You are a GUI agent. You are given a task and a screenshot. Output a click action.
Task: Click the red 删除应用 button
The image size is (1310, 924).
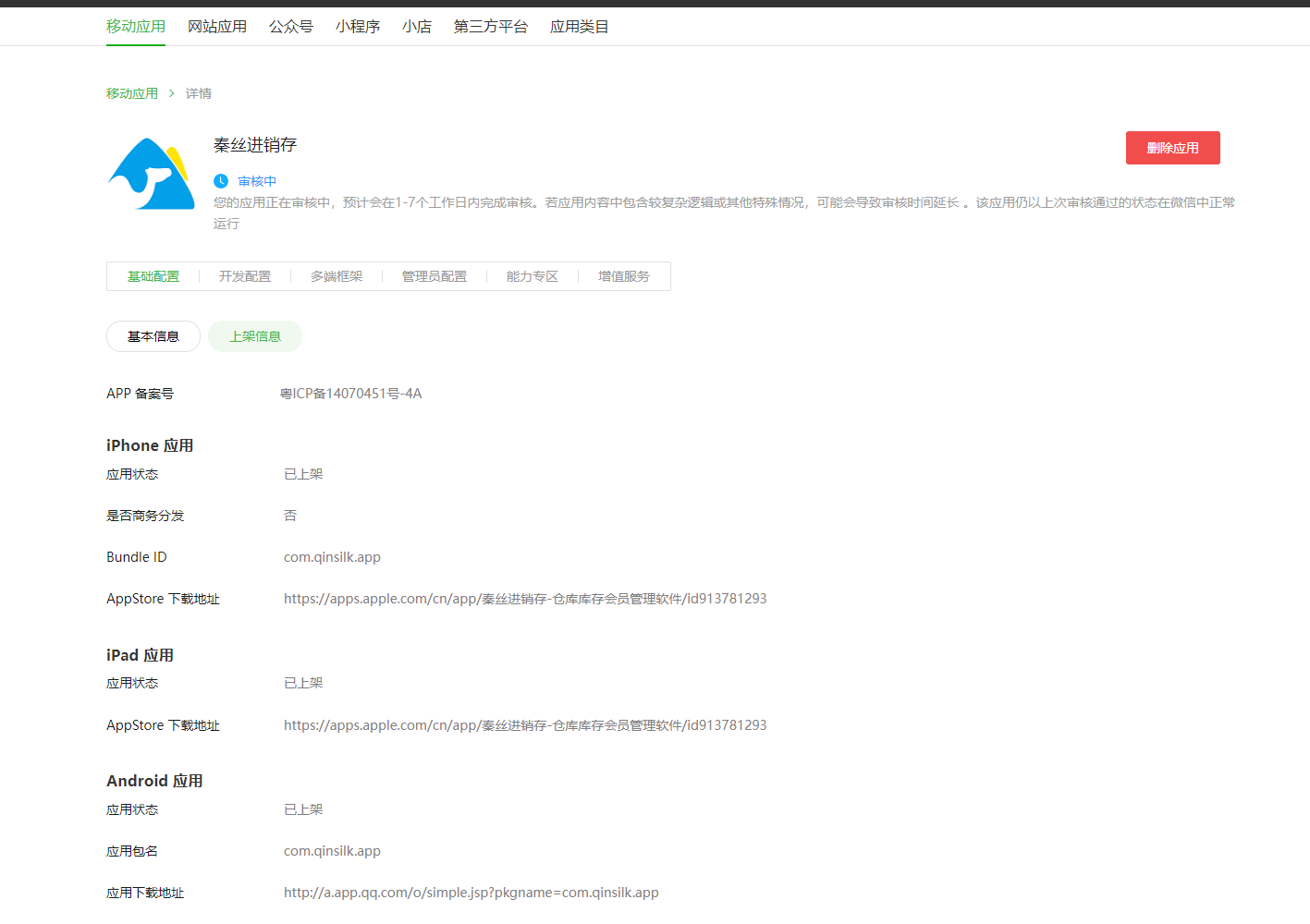[x=1172, y=148]
